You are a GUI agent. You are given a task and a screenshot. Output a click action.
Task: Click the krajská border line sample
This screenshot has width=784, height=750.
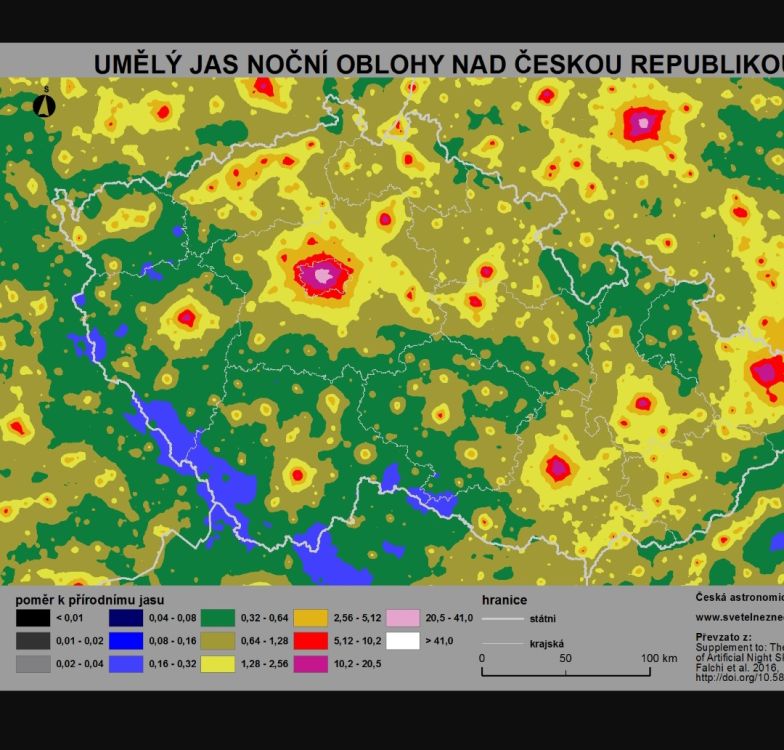click(x=502, y=644)
